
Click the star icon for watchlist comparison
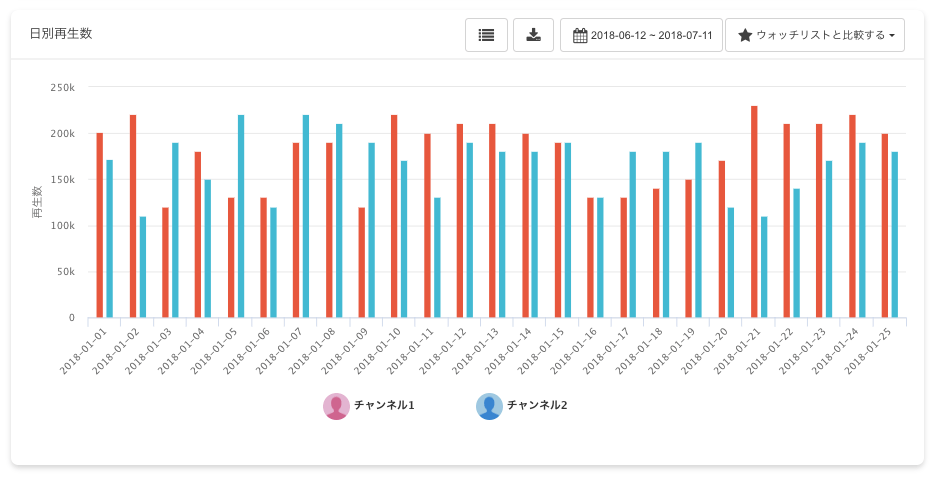point(745,36)
